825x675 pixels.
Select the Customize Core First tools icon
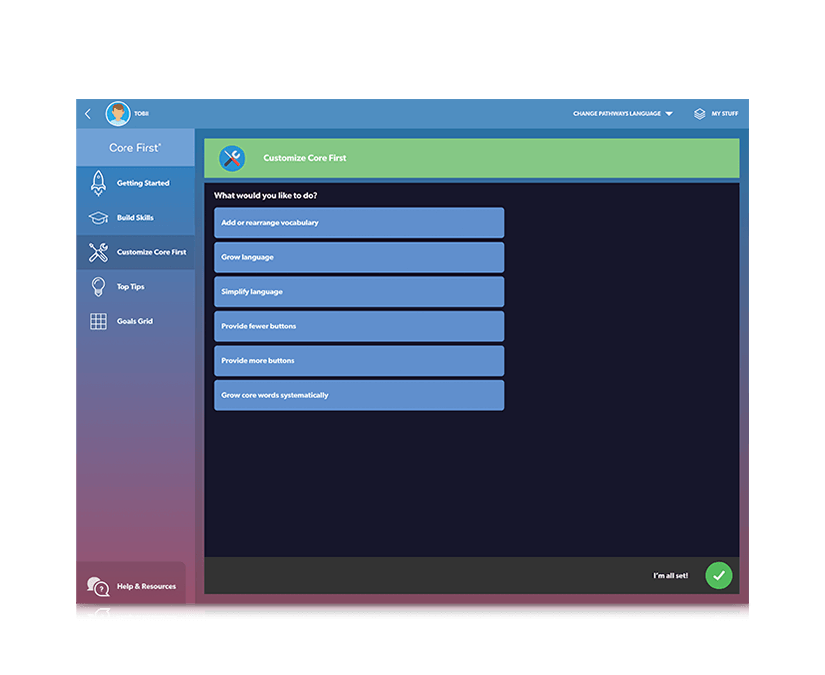click(x=99, y=251)
